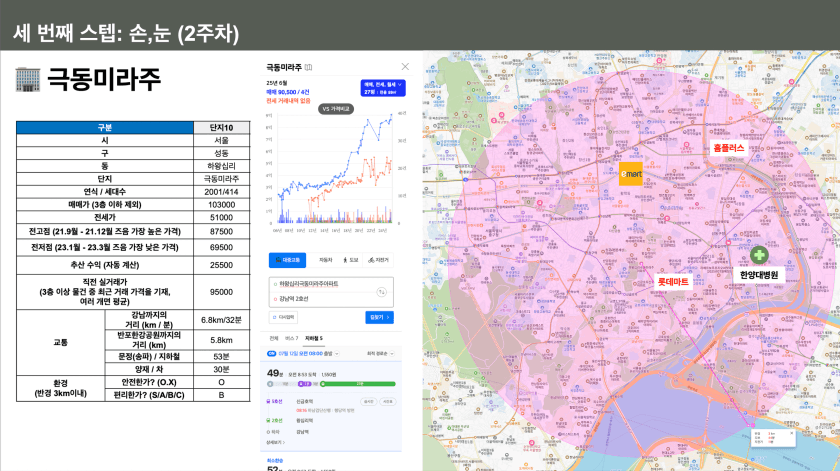Click the 53분 문정 subway time cell

click(x=221, y=356)
